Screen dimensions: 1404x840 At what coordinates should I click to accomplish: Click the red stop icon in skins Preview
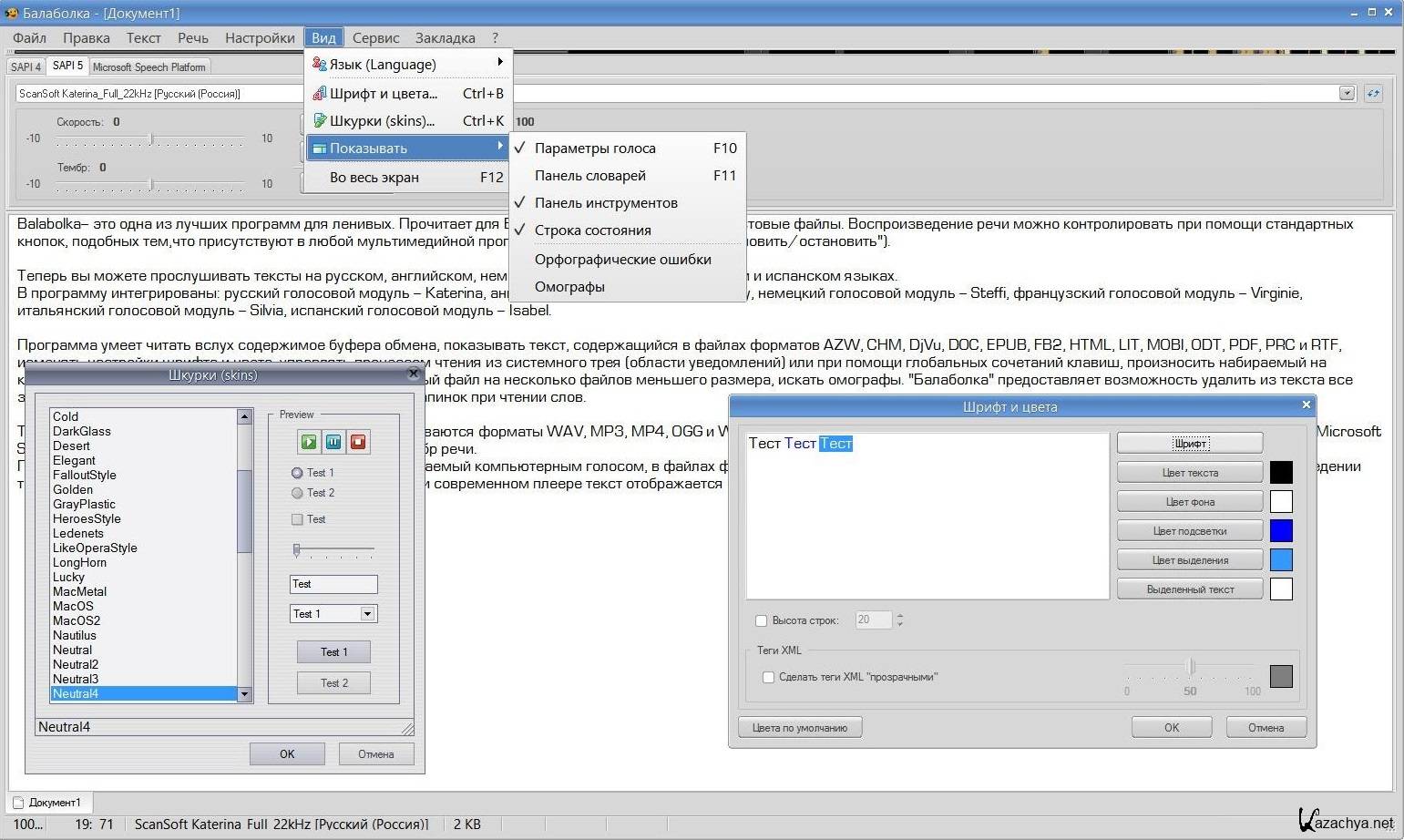point(358,442)
